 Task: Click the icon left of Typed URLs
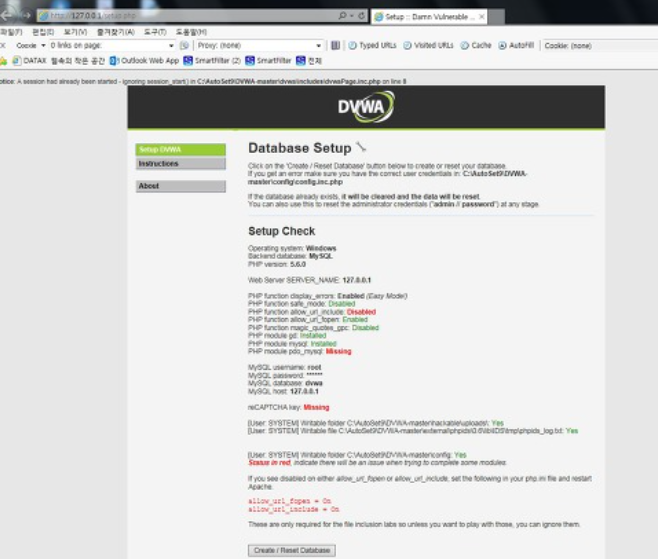(335, 45)
